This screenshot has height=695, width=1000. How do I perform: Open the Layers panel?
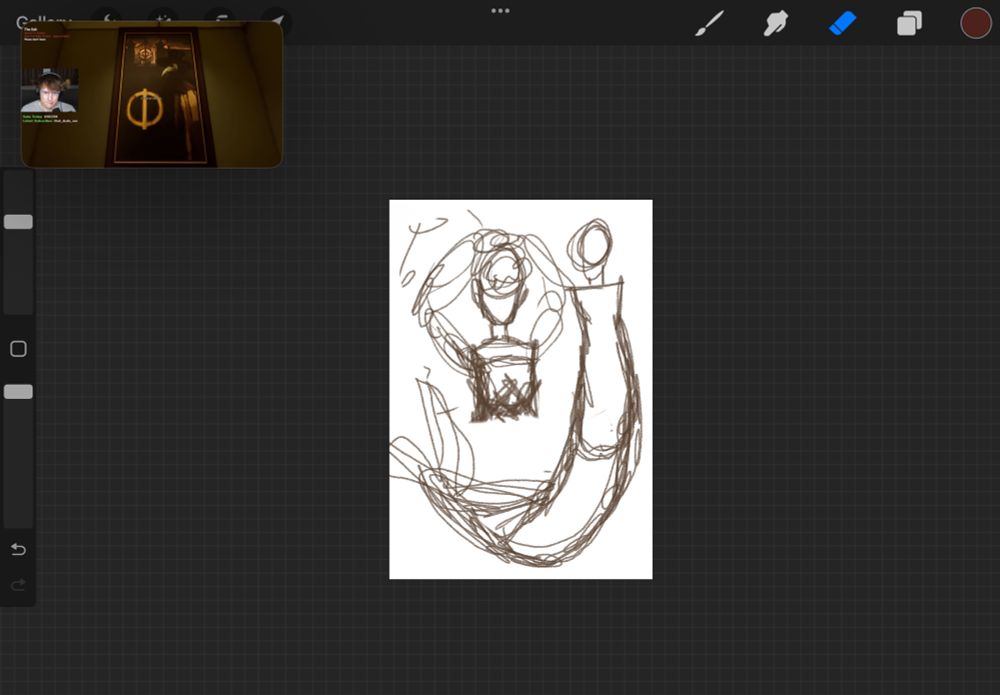tap(909, 23)
